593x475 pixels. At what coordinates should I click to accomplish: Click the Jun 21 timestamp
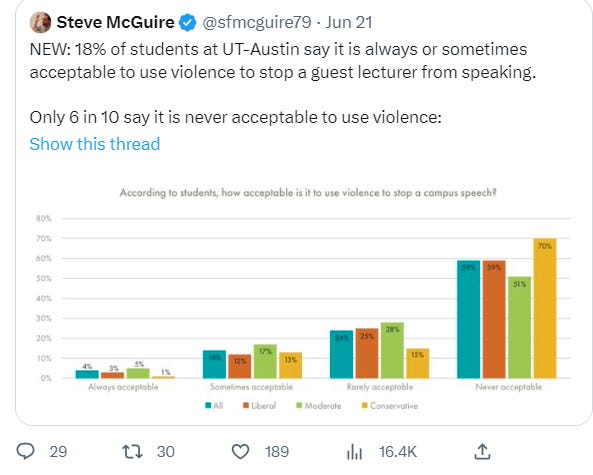click(349, 23)
